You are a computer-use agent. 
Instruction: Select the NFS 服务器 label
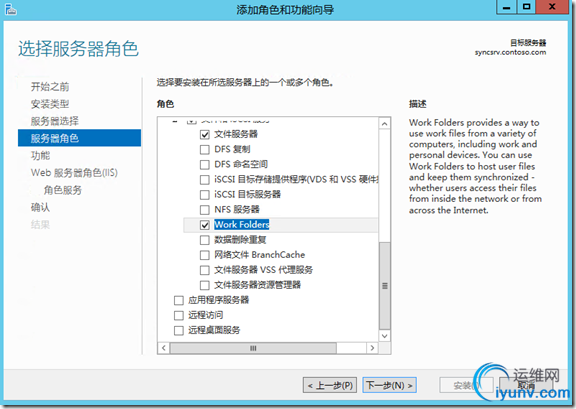pyautogui.click(x=237, y=209)
